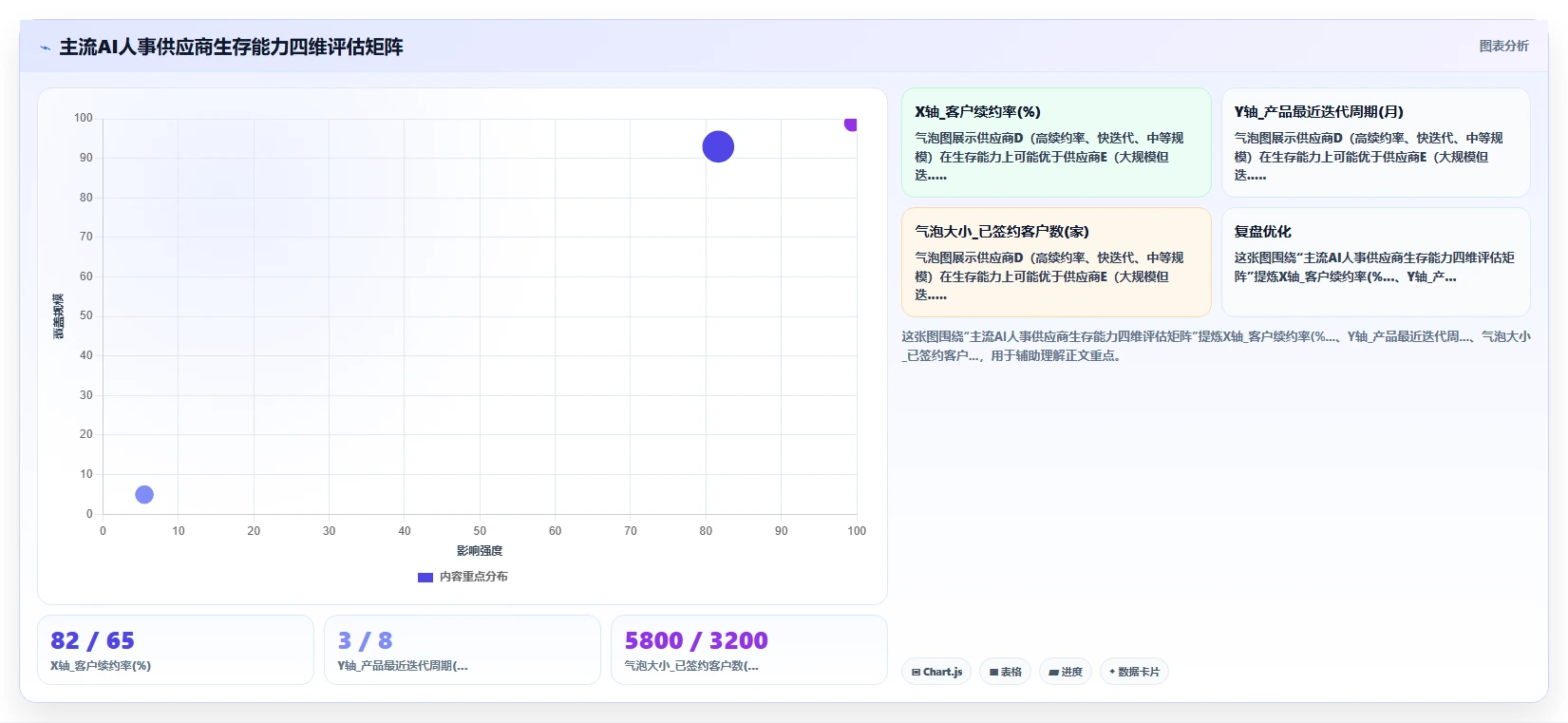The image size is (1568, 723).
Task: Click the summary paragraph below the info cards
Action: [1216, 346]
